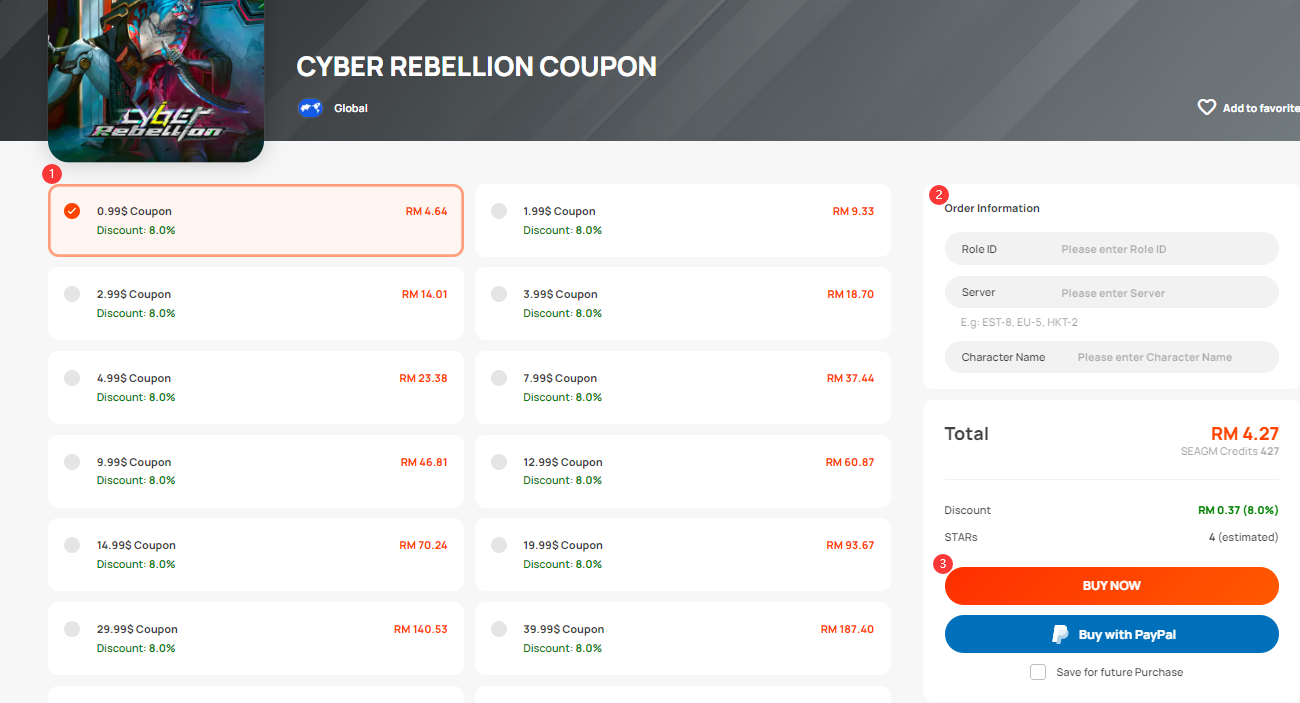Enable Save for future Purchase checkbox

pos(1038,672)
